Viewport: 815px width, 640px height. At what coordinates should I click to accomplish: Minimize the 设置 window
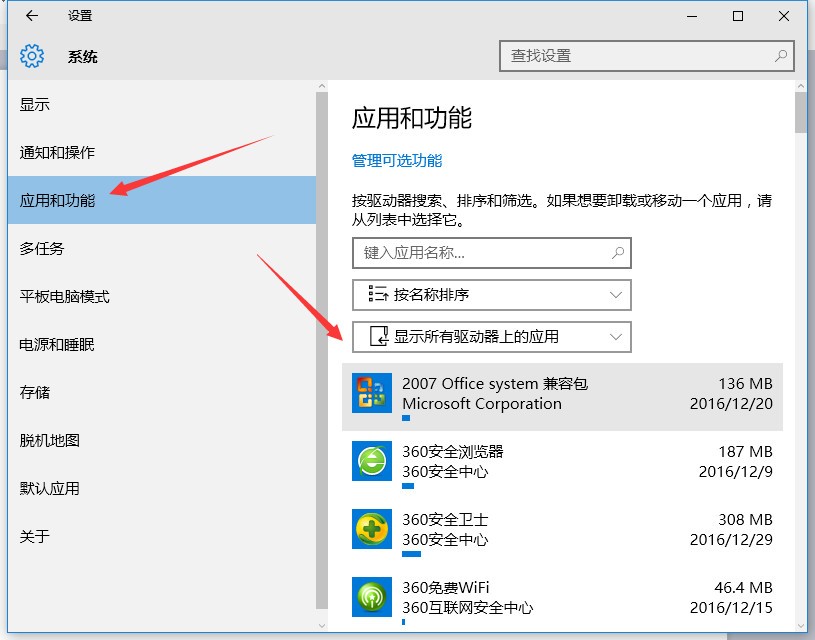(692, 16)
